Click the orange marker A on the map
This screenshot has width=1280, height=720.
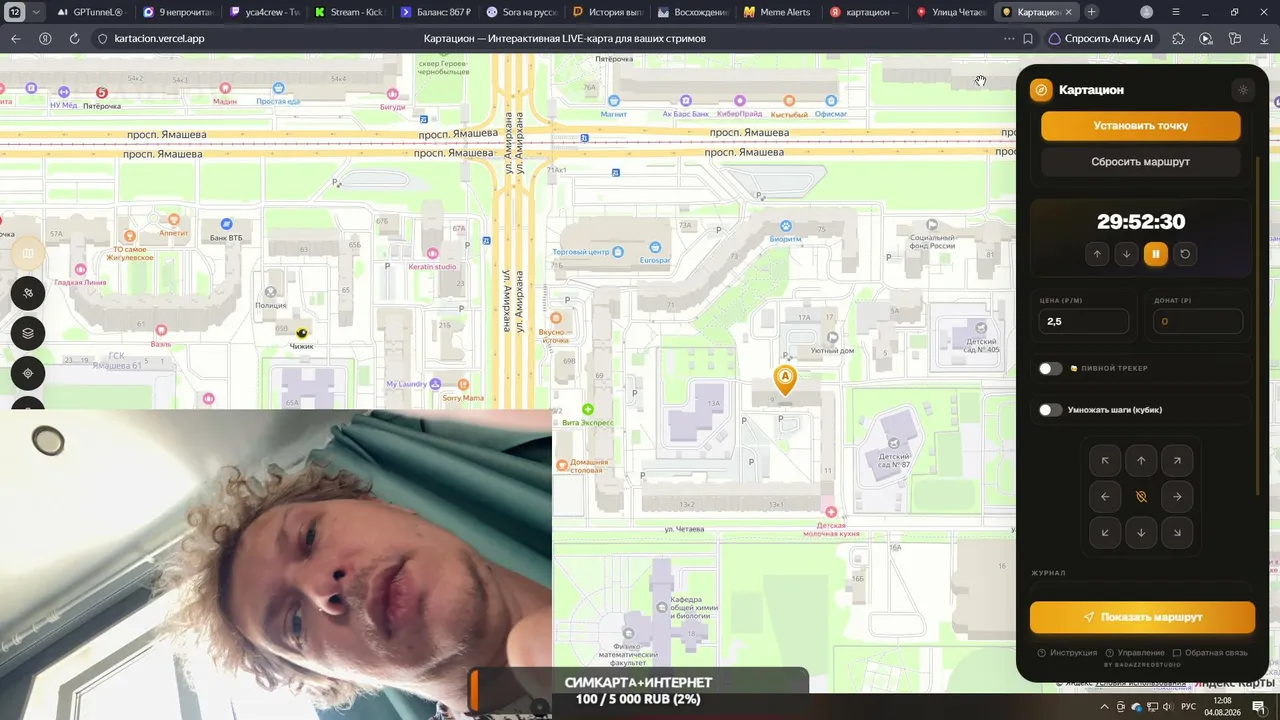(785, 380)
